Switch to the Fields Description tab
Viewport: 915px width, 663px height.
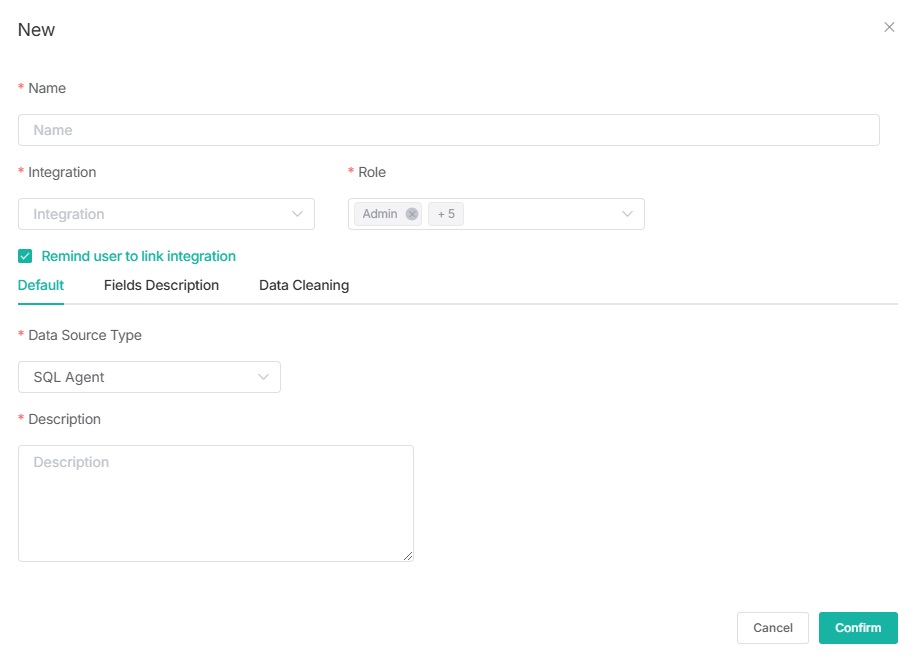click(x=161, y=285)
